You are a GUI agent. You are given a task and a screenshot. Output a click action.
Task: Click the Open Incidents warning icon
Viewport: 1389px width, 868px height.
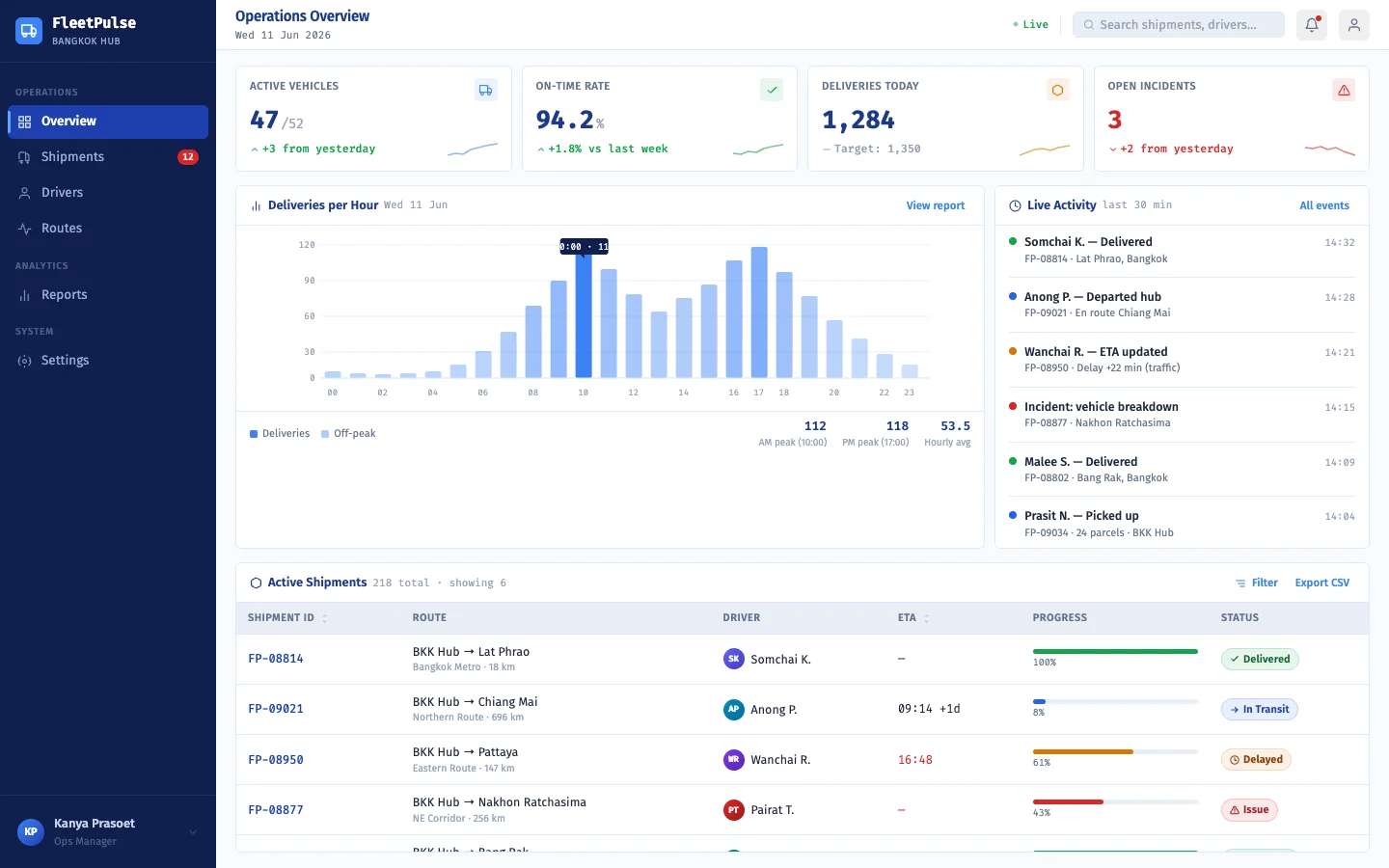[x=1344, y=90]
